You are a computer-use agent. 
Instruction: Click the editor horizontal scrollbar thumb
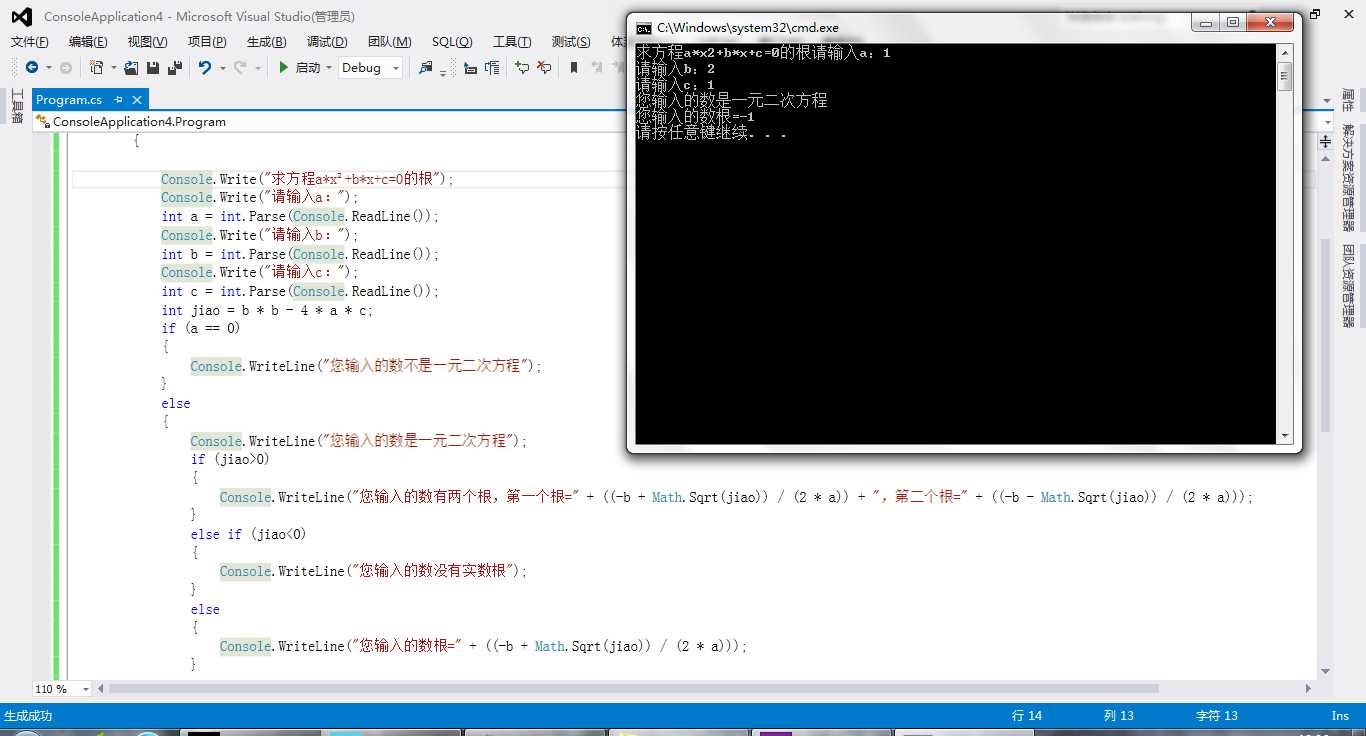click(x=634, y=689)
